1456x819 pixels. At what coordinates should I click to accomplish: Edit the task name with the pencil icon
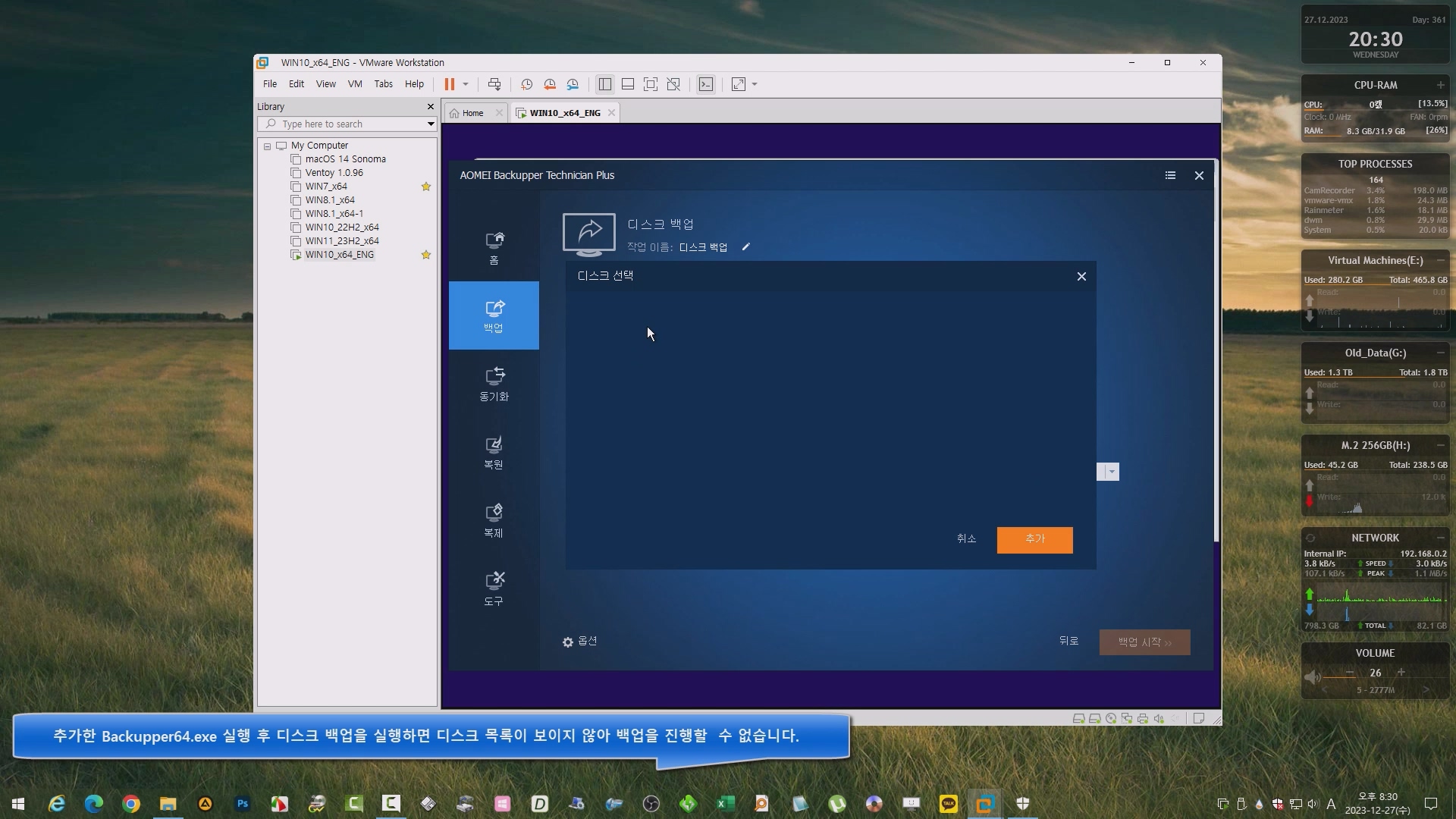pos(745,246)
